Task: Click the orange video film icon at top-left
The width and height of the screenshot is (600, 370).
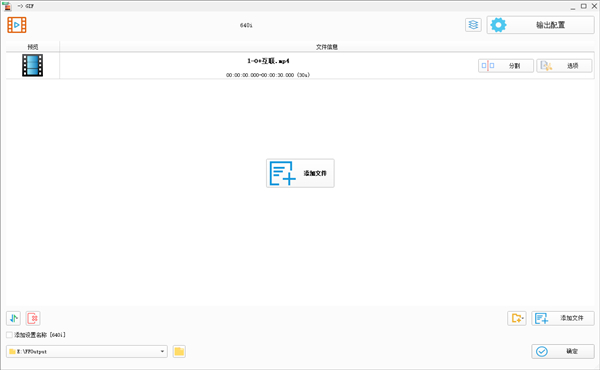Action: [x=17, y=25]
